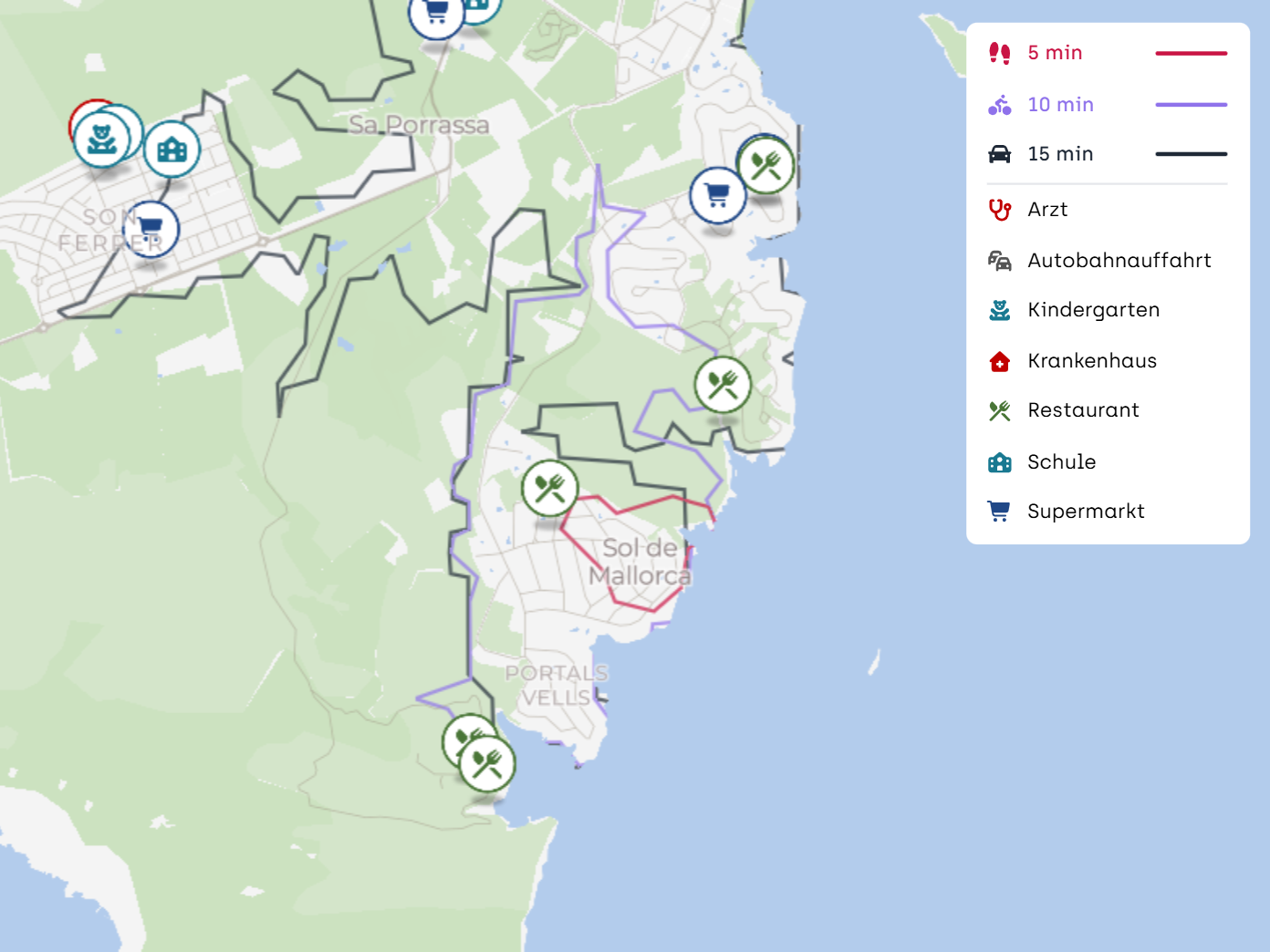1270x952 pixels.
Task: Select Krankenhaus in the legend
Action: point(1072,361)
